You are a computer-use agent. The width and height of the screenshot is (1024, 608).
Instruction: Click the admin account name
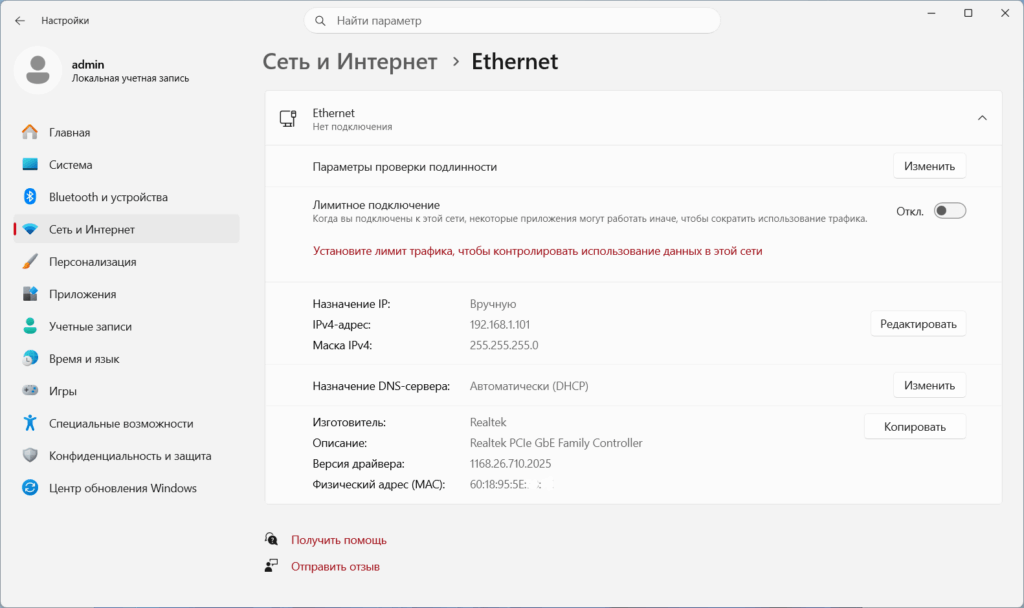[88, 64]
